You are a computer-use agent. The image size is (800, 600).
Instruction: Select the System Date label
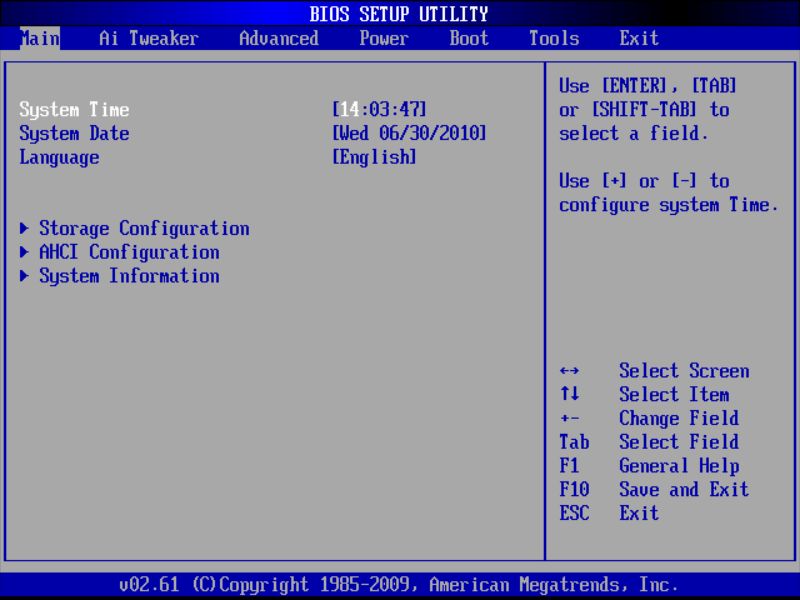click(x=74, y=134)
